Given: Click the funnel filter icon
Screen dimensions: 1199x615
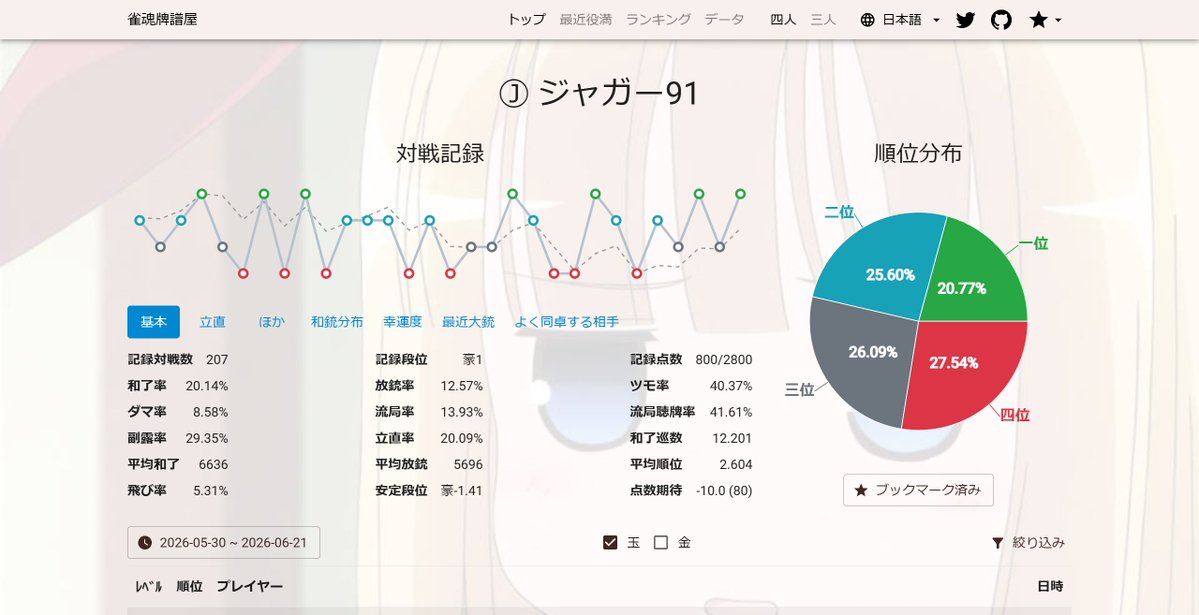Looking at the screenshot, I should click(x=997, y=543).
